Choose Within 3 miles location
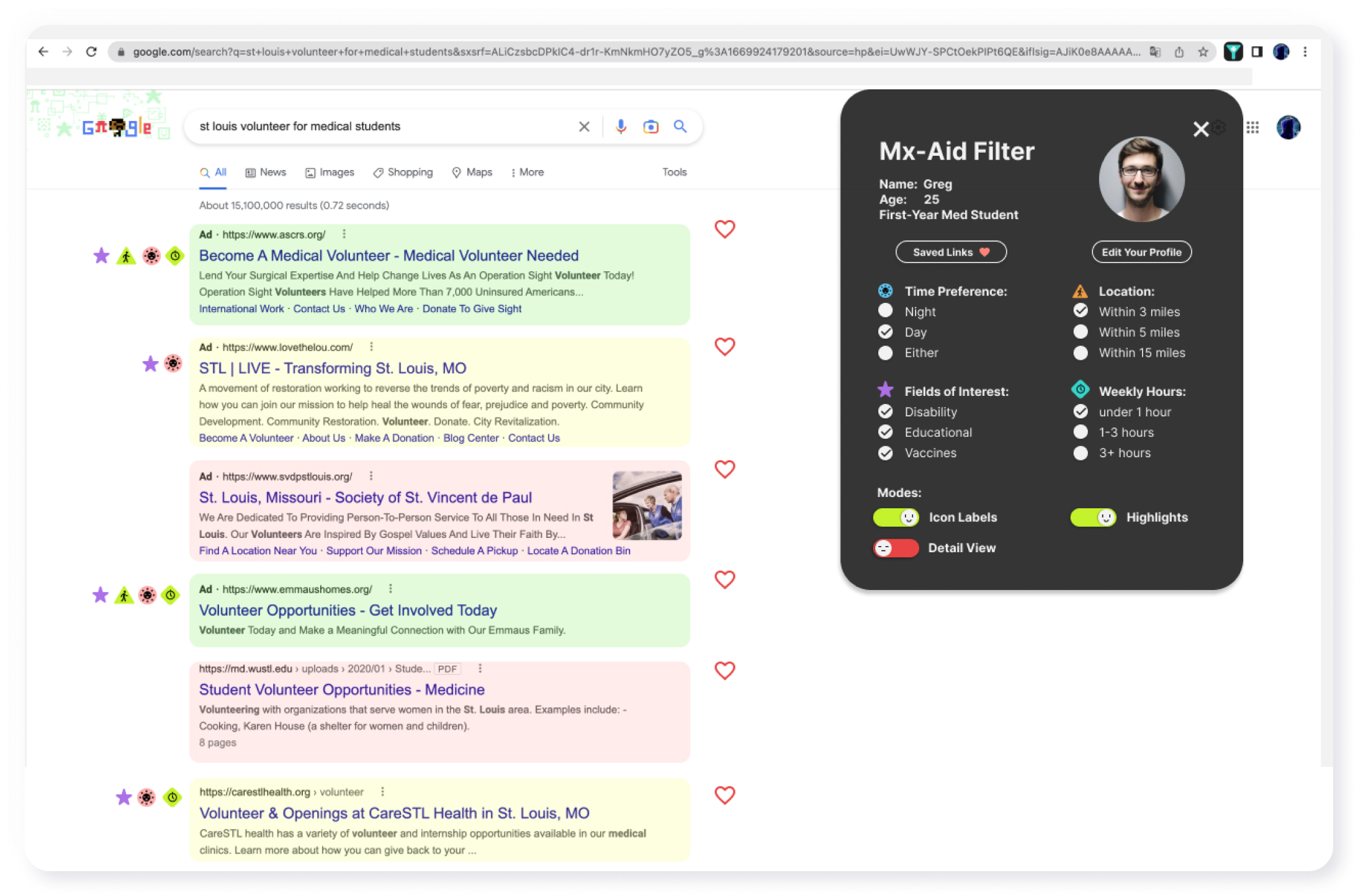Viewport: 1358px width, 896px height. click(x=1081, y=311)
